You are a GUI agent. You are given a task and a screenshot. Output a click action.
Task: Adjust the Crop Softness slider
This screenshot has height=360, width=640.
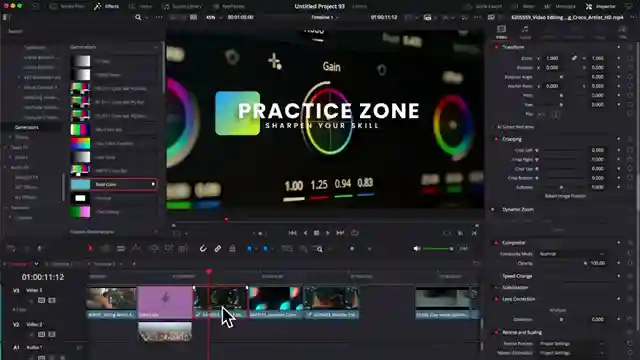point(561,187)
